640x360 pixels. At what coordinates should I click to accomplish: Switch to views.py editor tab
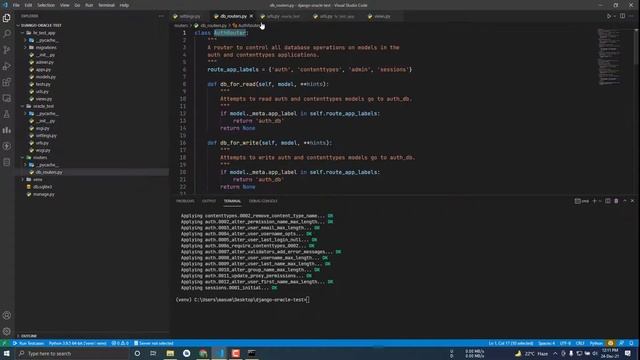coord(380,16)
